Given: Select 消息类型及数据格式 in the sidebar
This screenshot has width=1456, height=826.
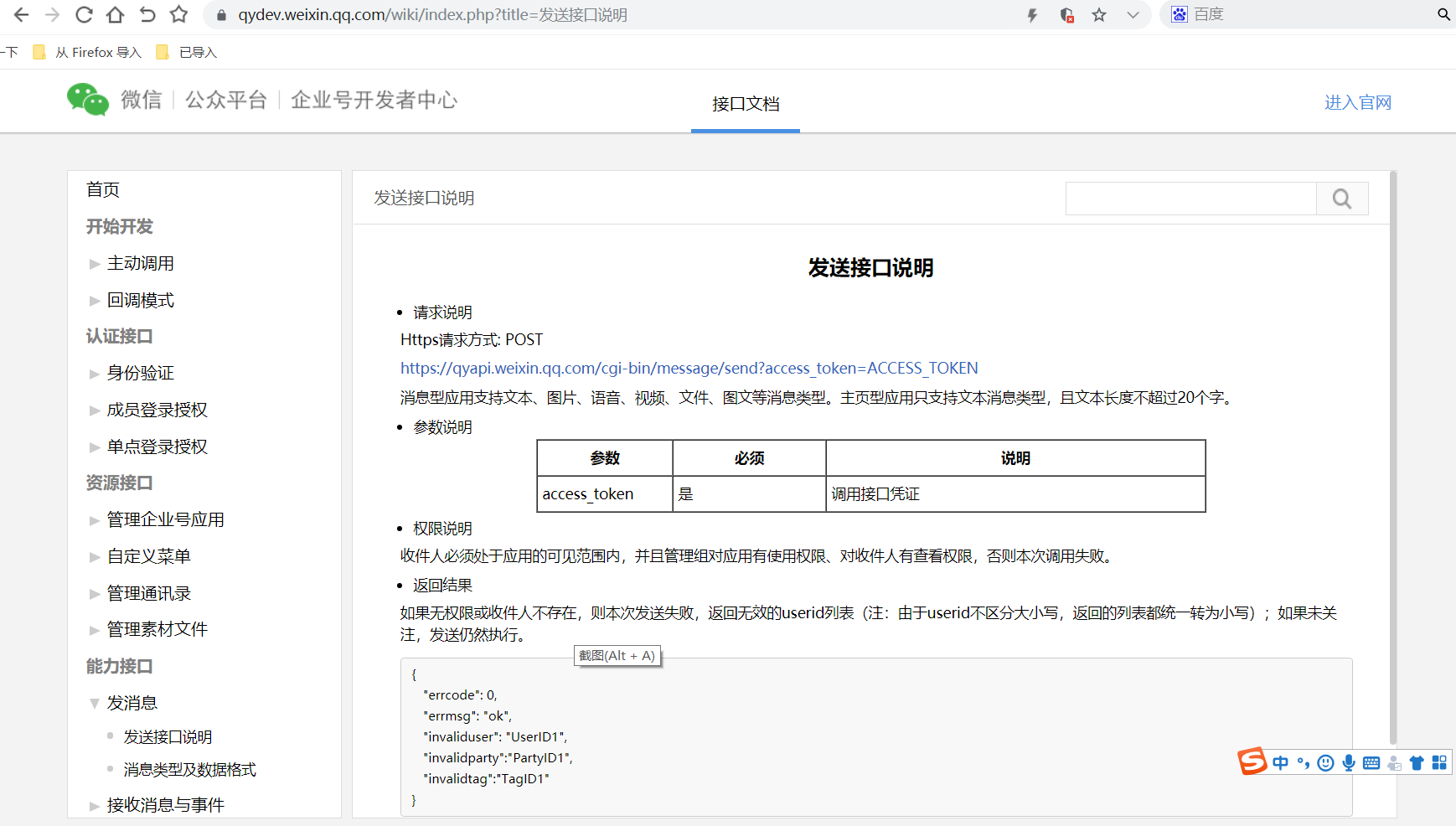Looking at the screenshot, I should tap(189, 769).
